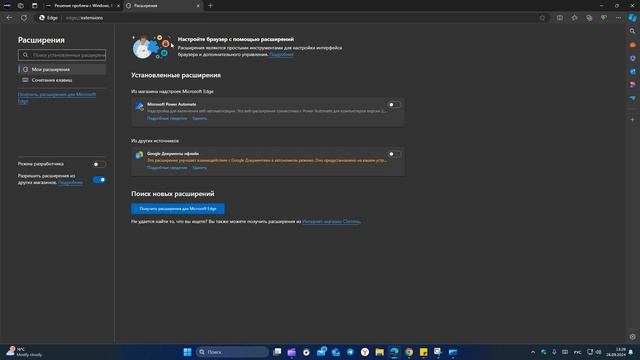Go back using the browser back arrow
The width and height of the screenshot is (640, 360).
[9, 18]
